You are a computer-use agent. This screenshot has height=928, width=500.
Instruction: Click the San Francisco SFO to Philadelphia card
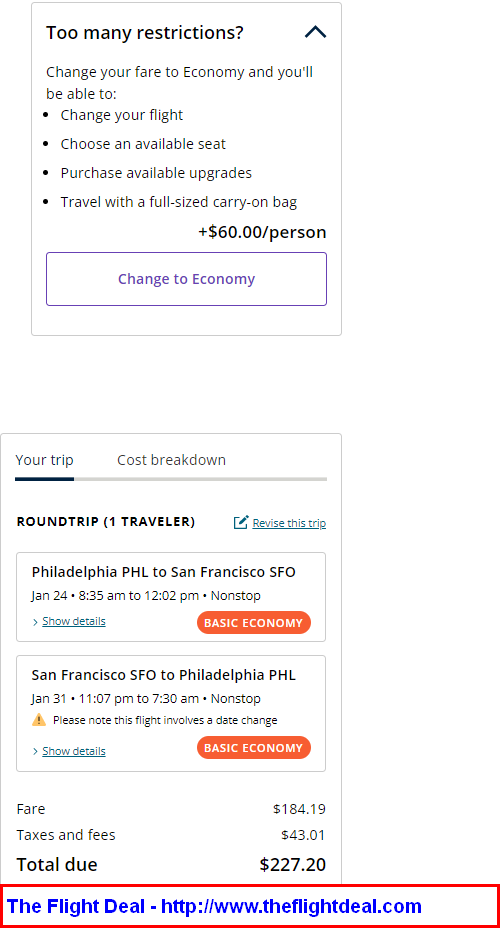[x=171, y=713]
